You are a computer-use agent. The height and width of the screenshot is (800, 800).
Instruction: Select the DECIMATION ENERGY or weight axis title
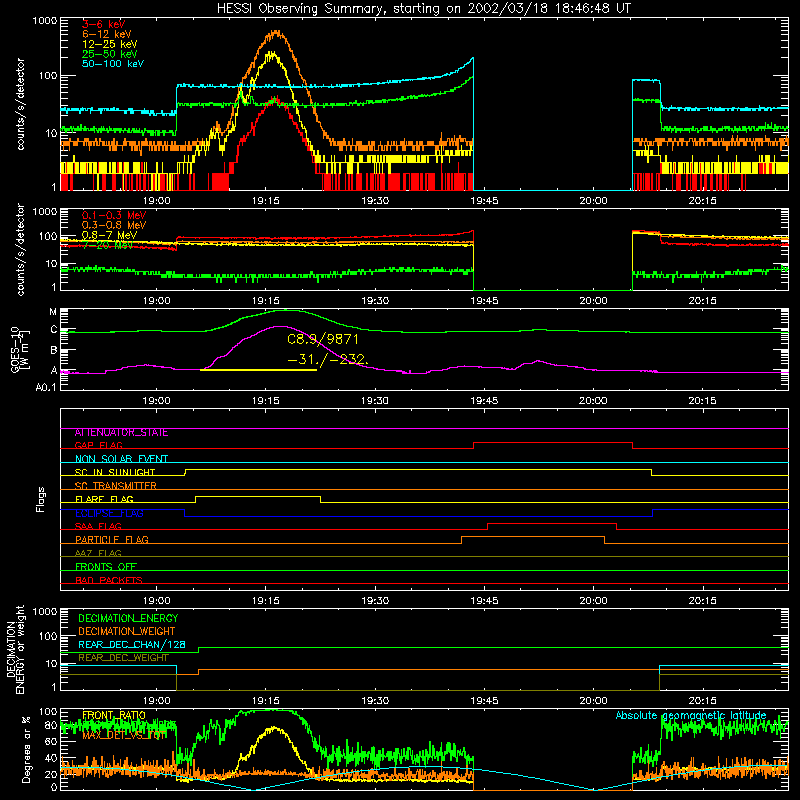[15, 649]
